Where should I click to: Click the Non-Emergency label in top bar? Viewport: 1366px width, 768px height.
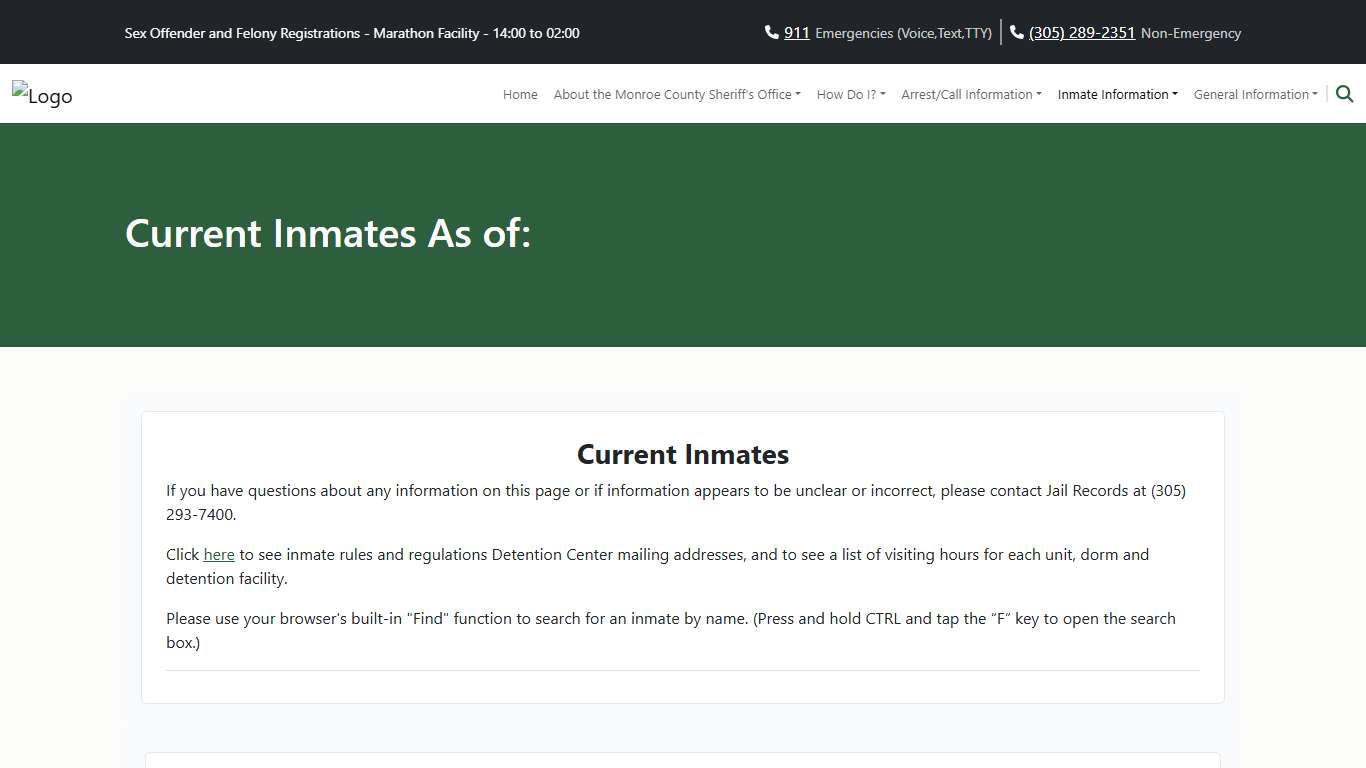(x=1190, y=33)
